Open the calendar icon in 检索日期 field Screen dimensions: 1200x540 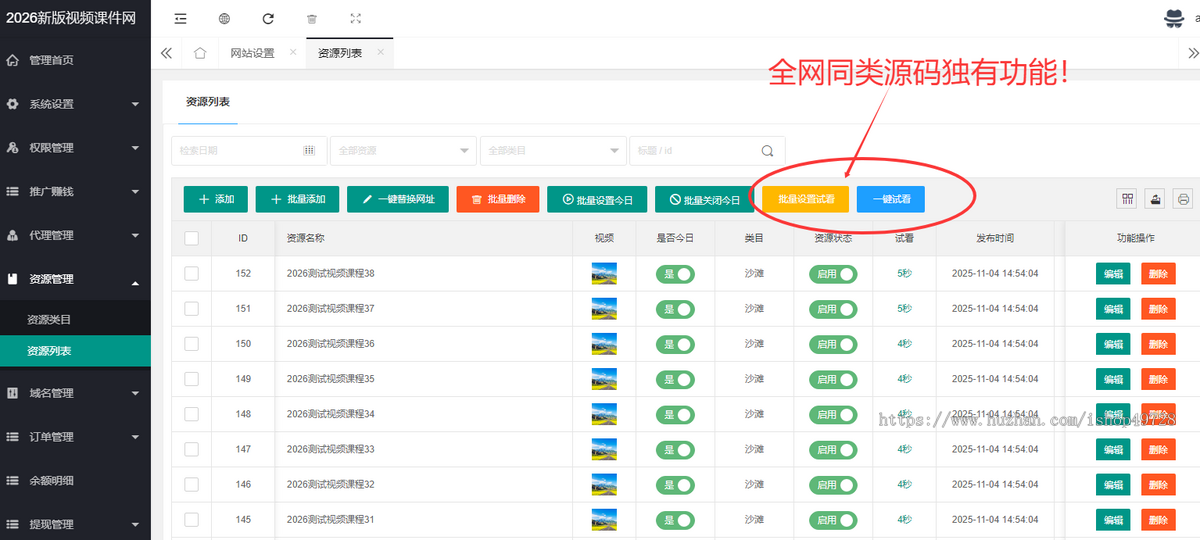click(x=309, y=150)
